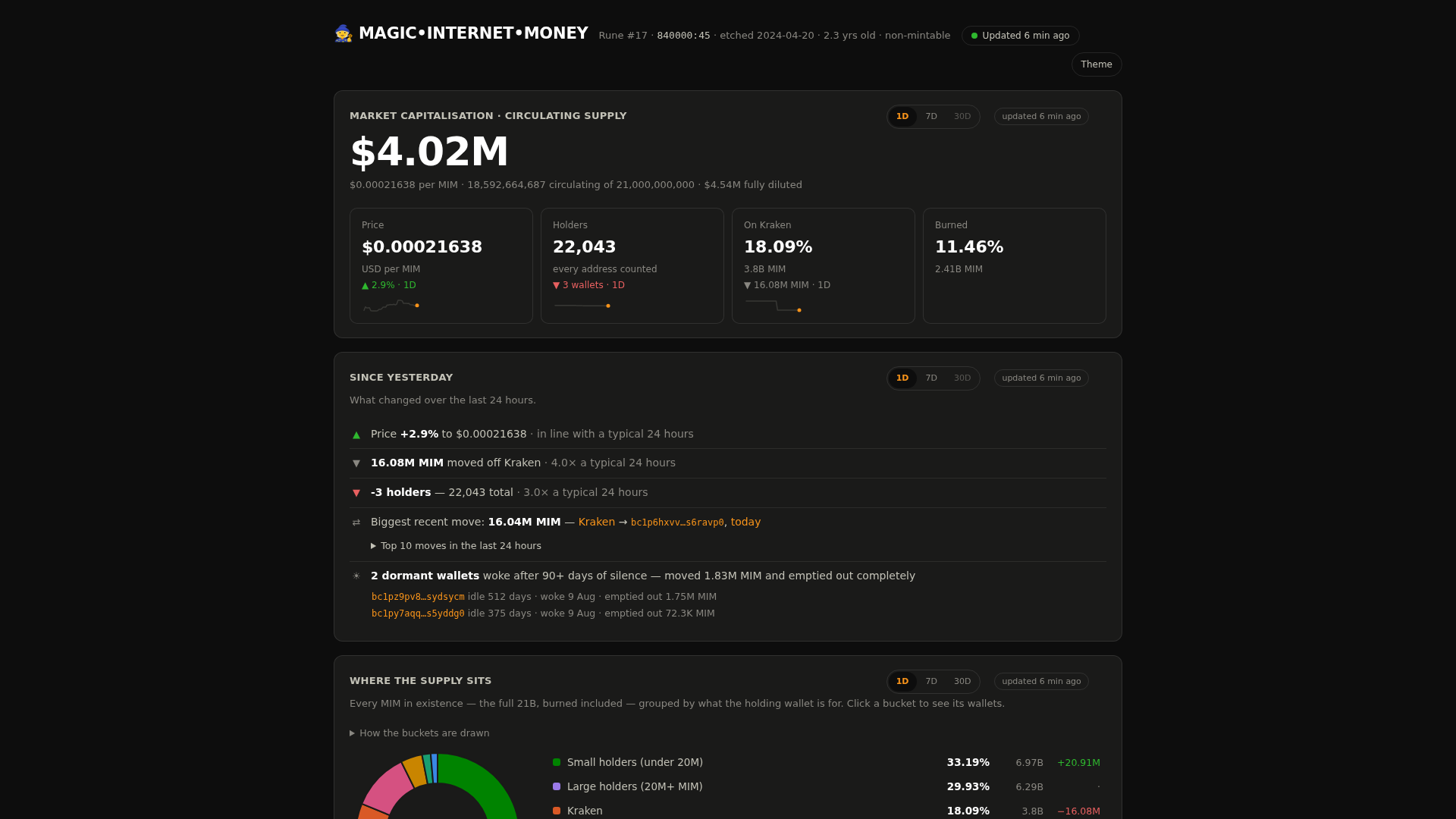1456x819 pixels.
Task: Click the $4.02M market cap figure
Action: [429, 152]
